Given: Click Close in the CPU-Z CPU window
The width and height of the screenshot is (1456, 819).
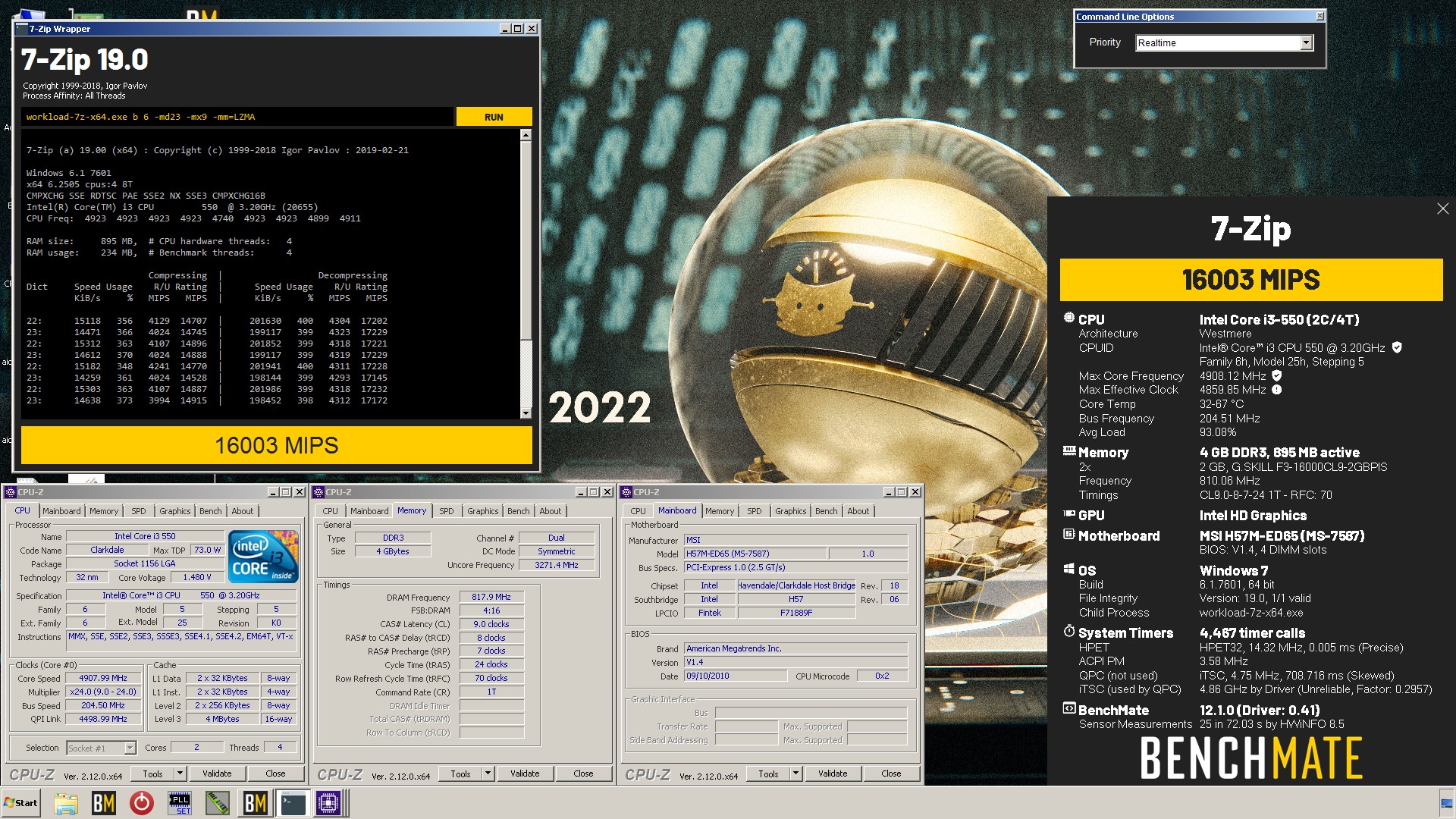Looking at the screenshot, I should tap(275, 773).
